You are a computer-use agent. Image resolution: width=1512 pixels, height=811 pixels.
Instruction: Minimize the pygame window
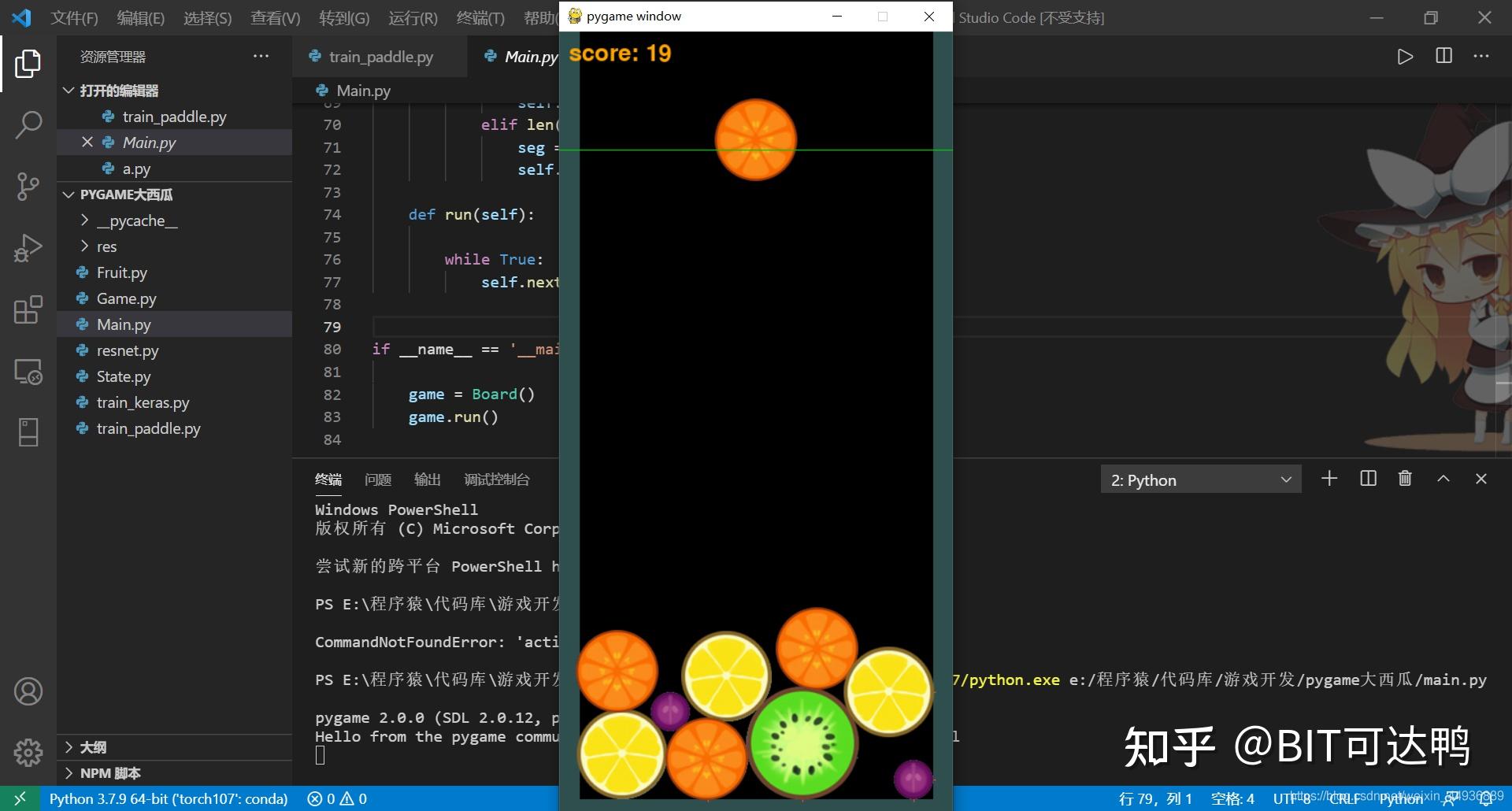(x=837, y=16)
